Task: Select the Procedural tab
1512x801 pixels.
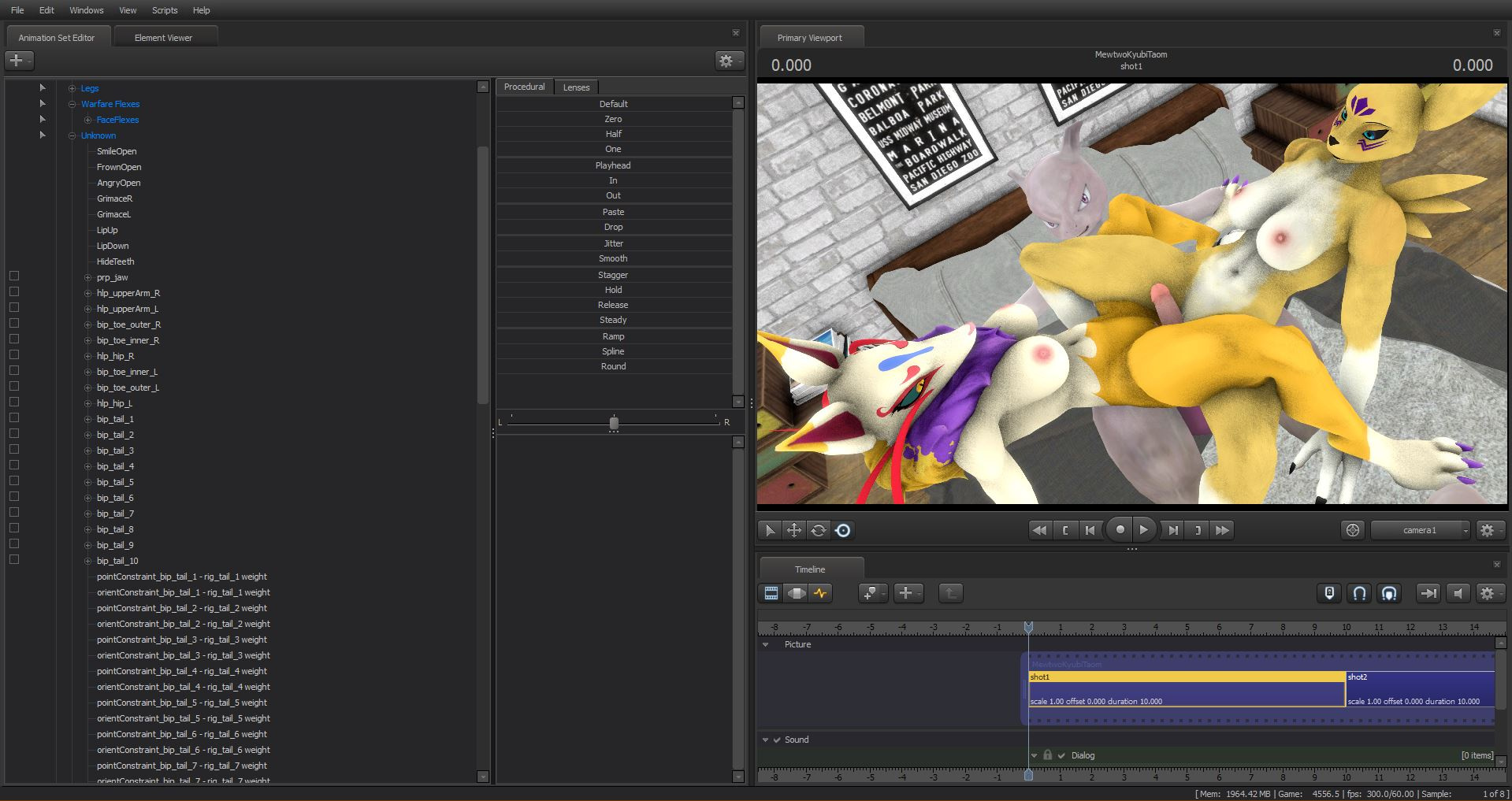Action: (x=524, y=87)
